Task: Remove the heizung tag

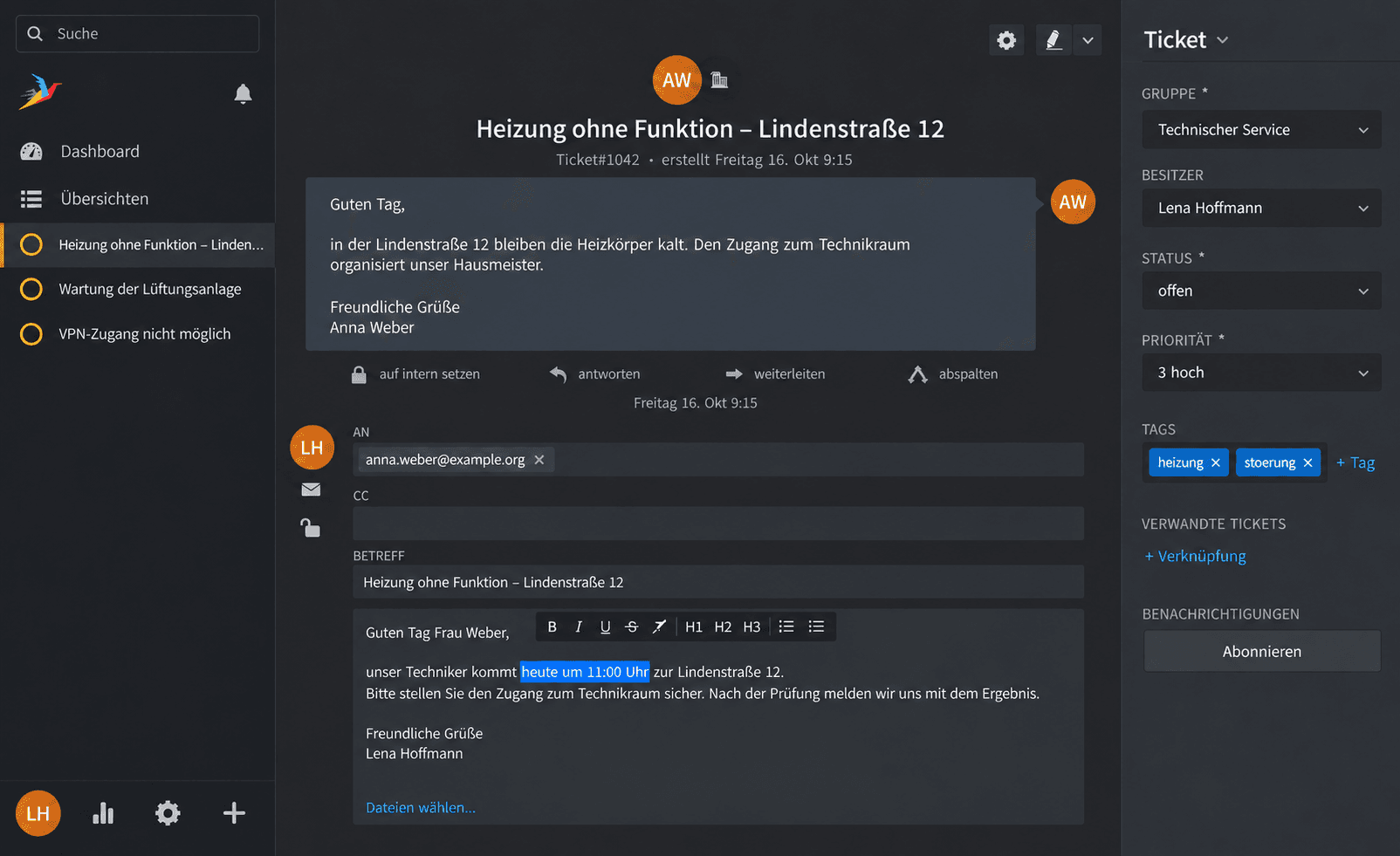Action: [1216, 463]
